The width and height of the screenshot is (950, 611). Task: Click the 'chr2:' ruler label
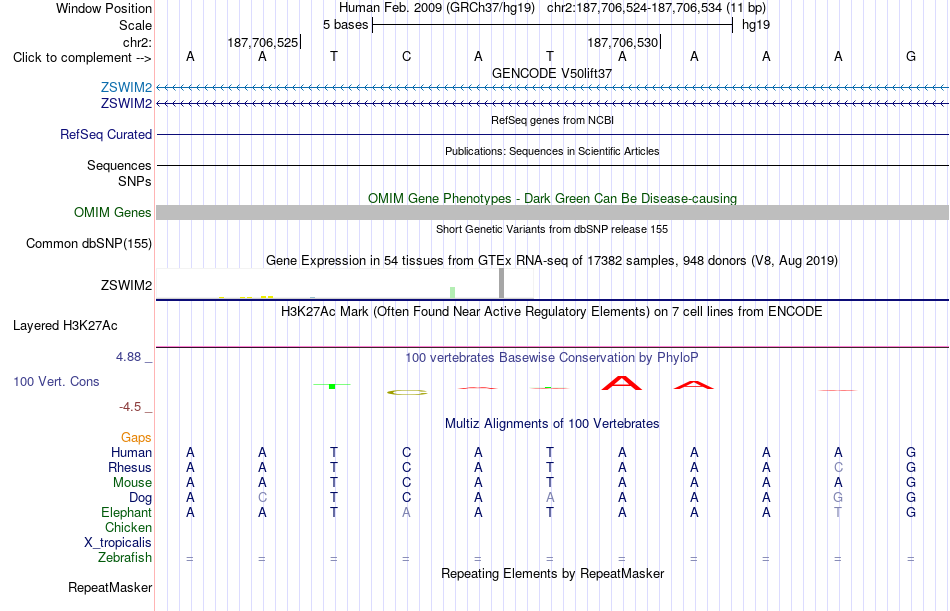tap(138, 42)
